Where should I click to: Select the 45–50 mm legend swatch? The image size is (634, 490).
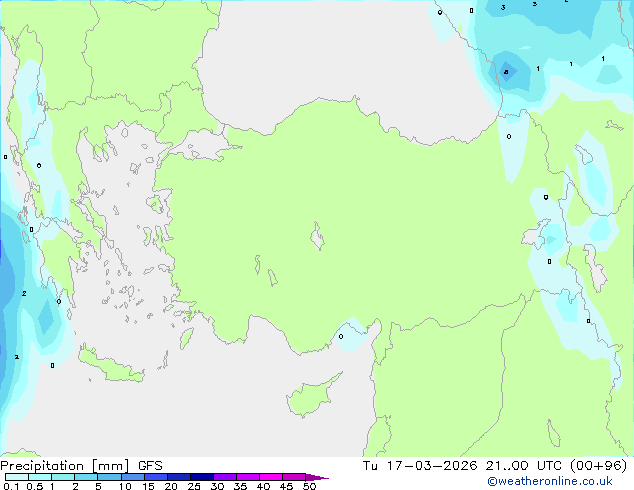point(294,477)
